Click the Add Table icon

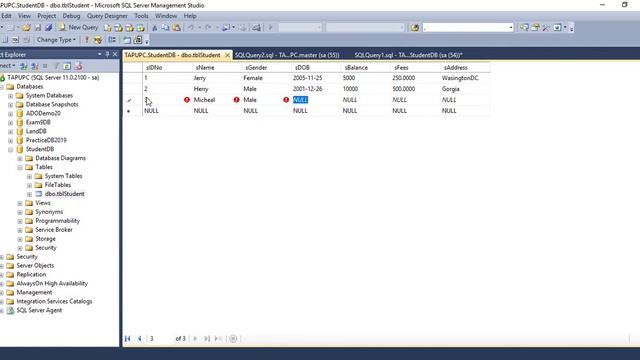tap(127, 40)
